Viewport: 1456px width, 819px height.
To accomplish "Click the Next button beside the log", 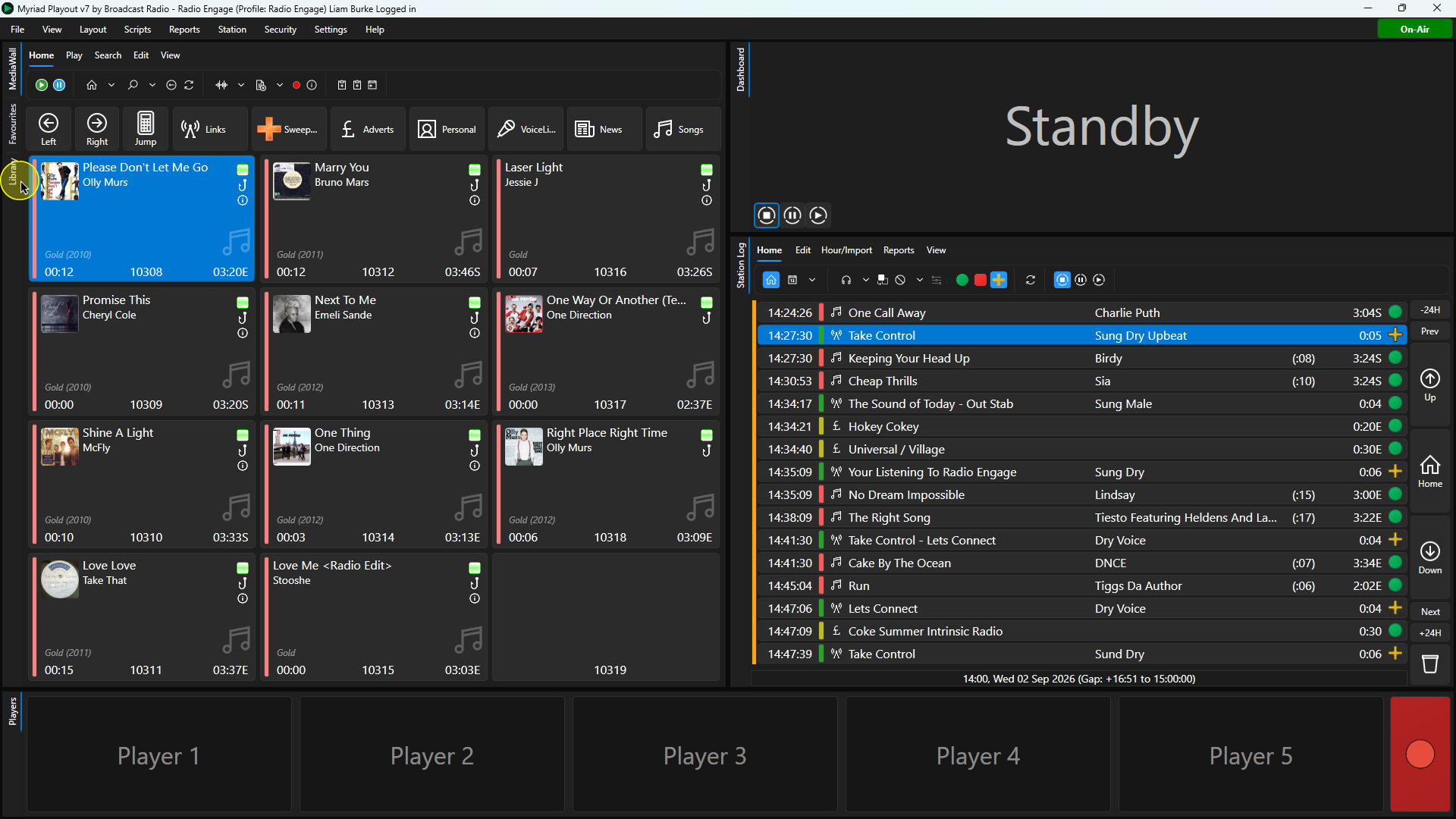I will coord(1430,612).
